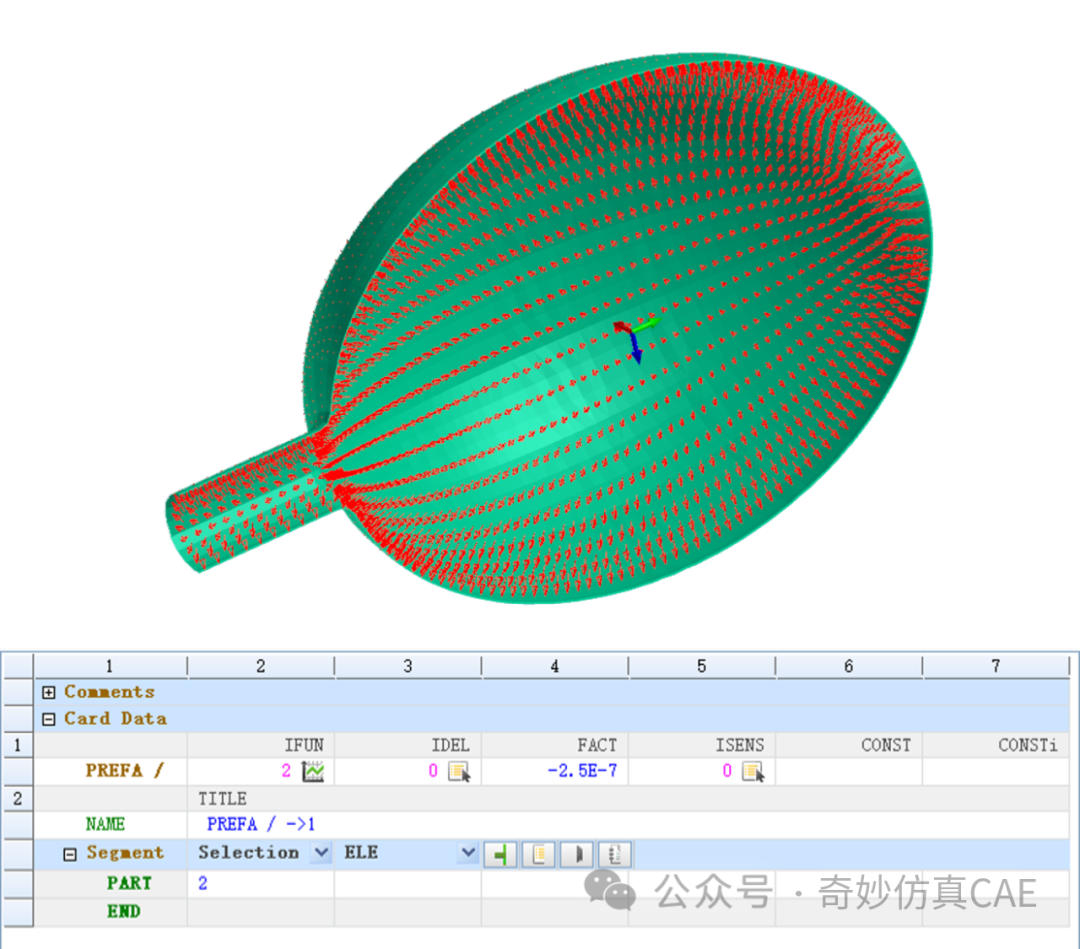Image resolution: width=1080 pixels, height=949 pixels.
Task: Click the IFUN column label
Action: click(x=304, y=745)
